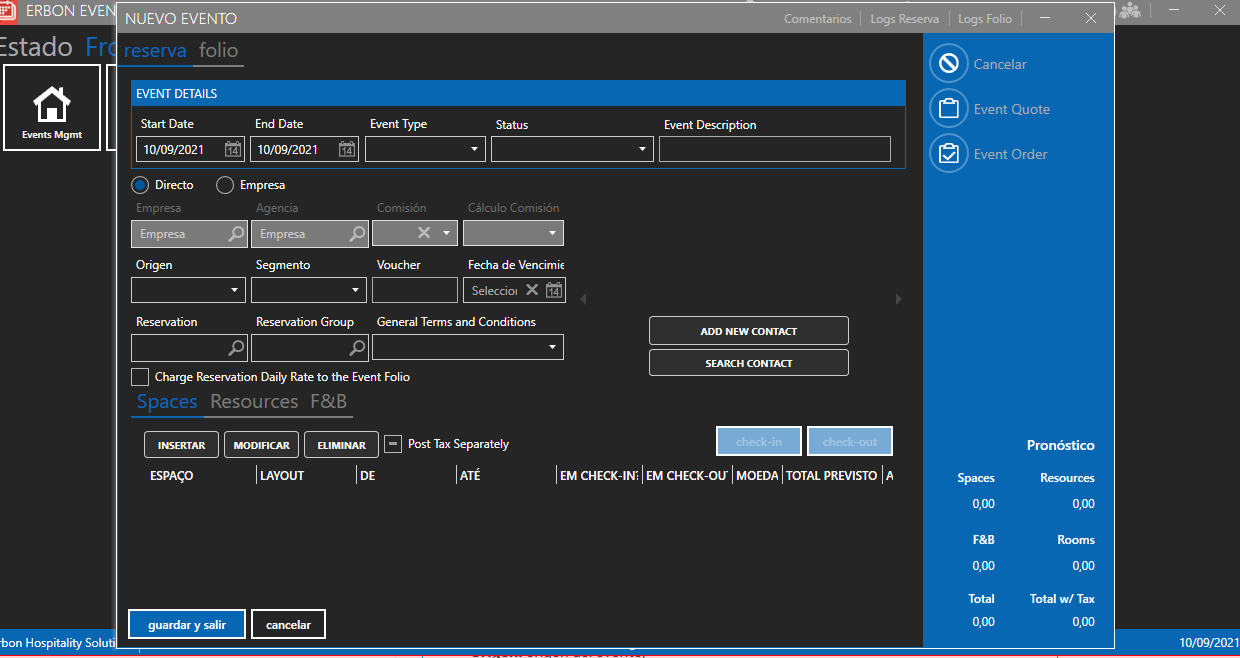Clear the Fecha de Vencimiento date
Image resolution: width=1240 pixels, height=658 pixels.
tap(532, 290)
